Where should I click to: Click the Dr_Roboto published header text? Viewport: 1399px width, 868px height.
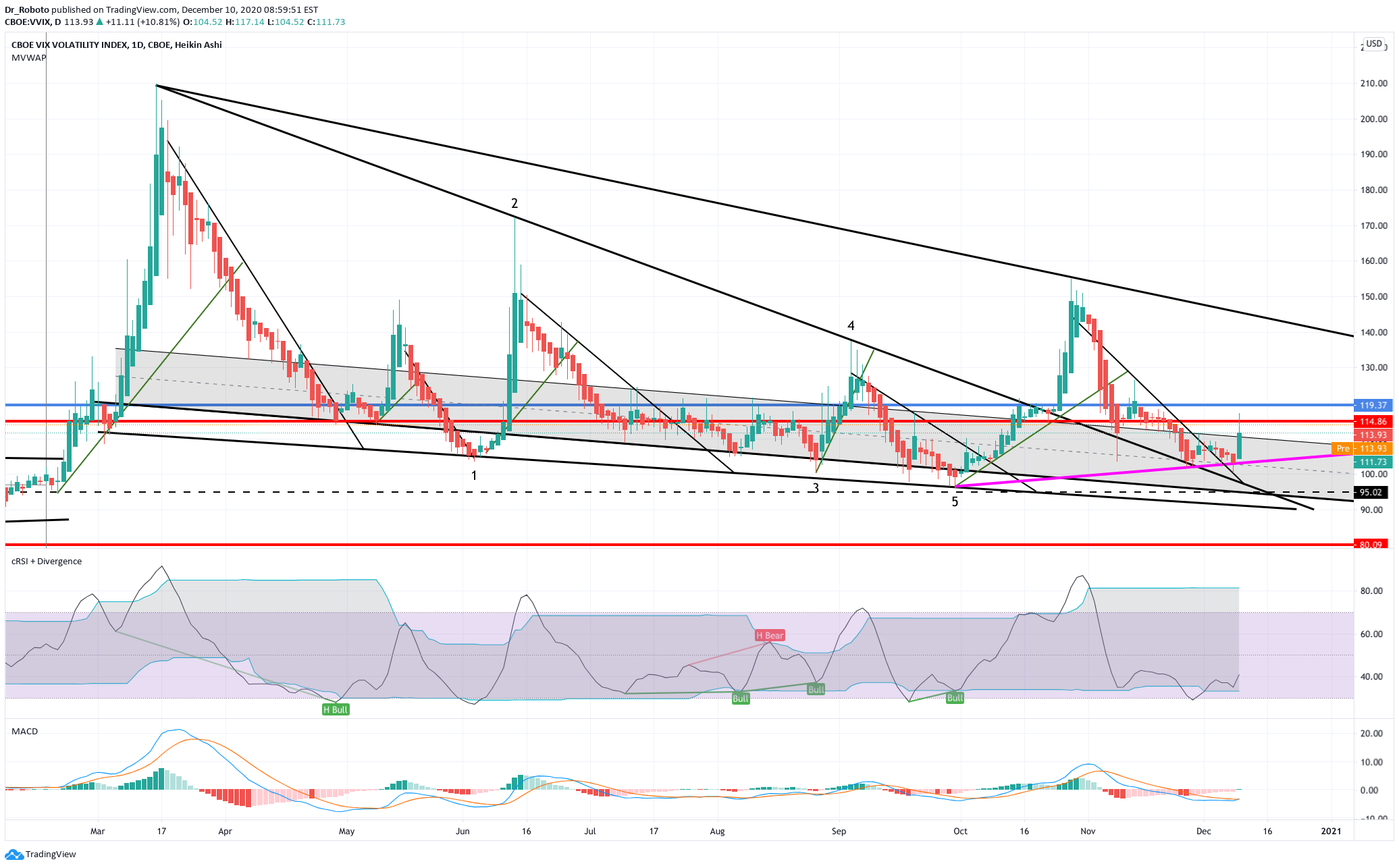(x=162, y=10)
